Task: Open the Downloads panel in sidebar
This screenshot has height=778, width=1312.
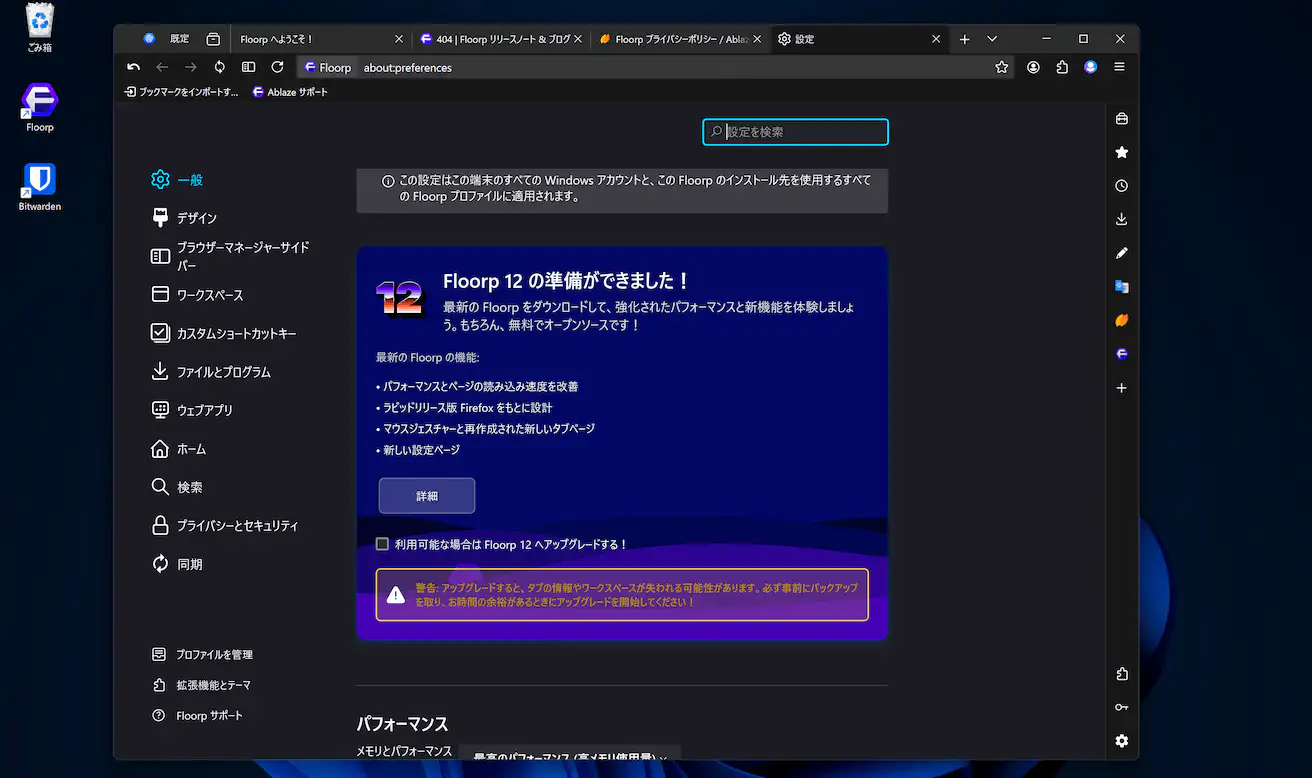Action: pyautogui.click(x=1121, y=219)
